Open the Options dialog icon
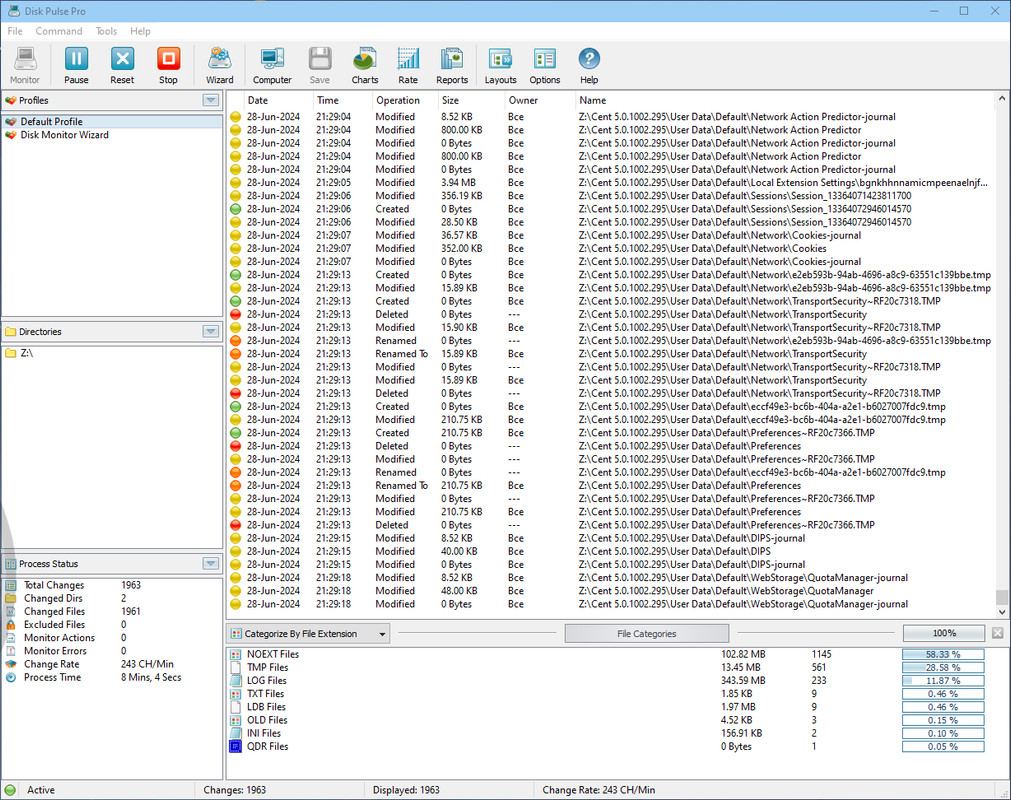The width and height of the screenshot is (1011, 800). (545, 66)
